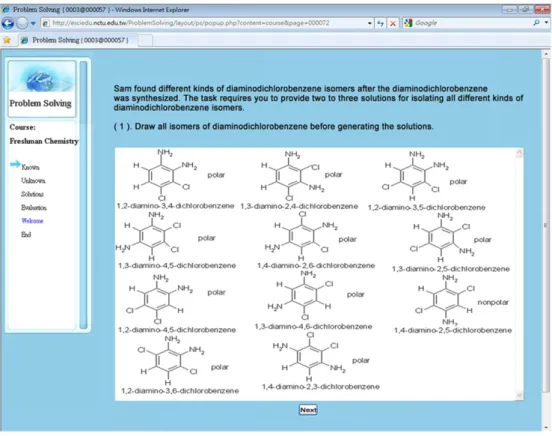Click the Next button
The width and height of the screenshot is (552, 436).
click(308, 410)
